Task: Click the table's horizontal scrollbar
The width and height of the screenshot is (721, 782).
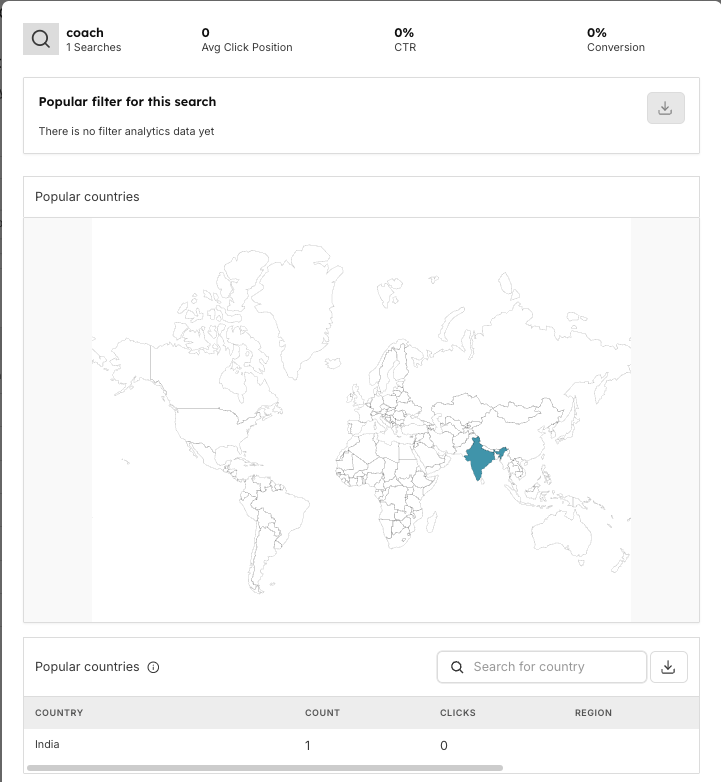Action: tap(265, 768)
